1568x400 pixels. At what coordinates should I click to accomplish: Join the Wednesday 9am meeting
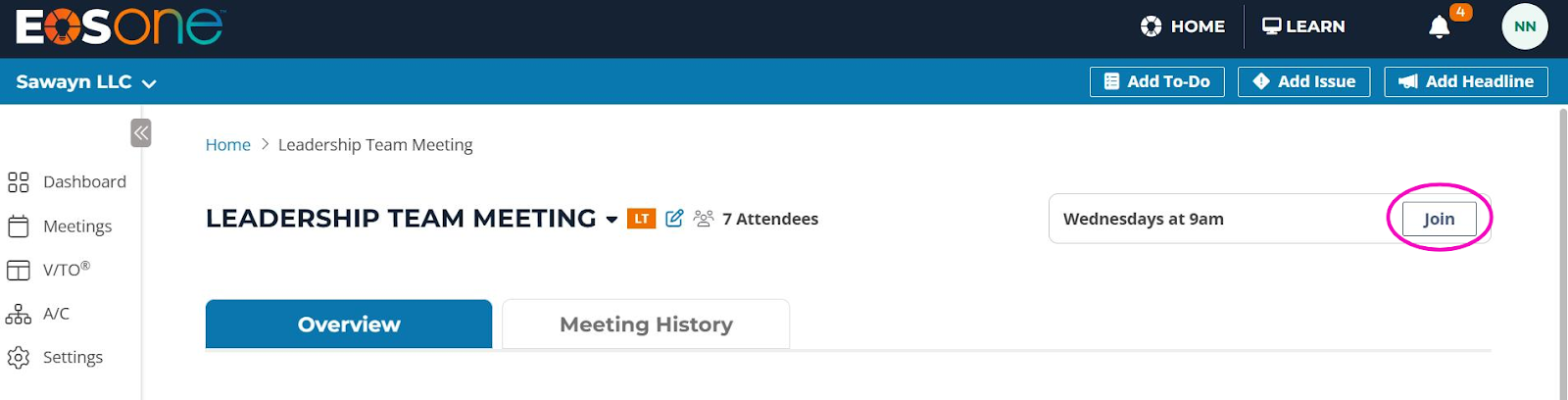[1439, 219]
